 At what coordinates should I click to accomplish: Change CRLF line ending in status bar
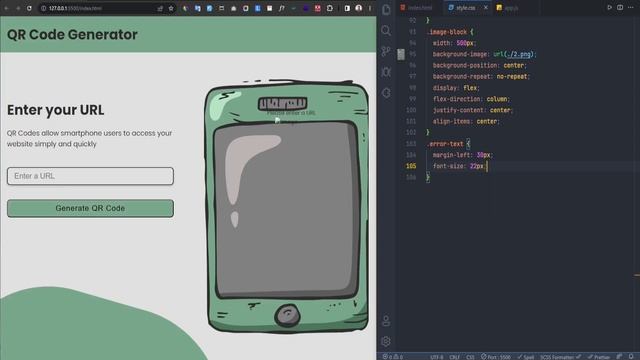tap(454, 357)
